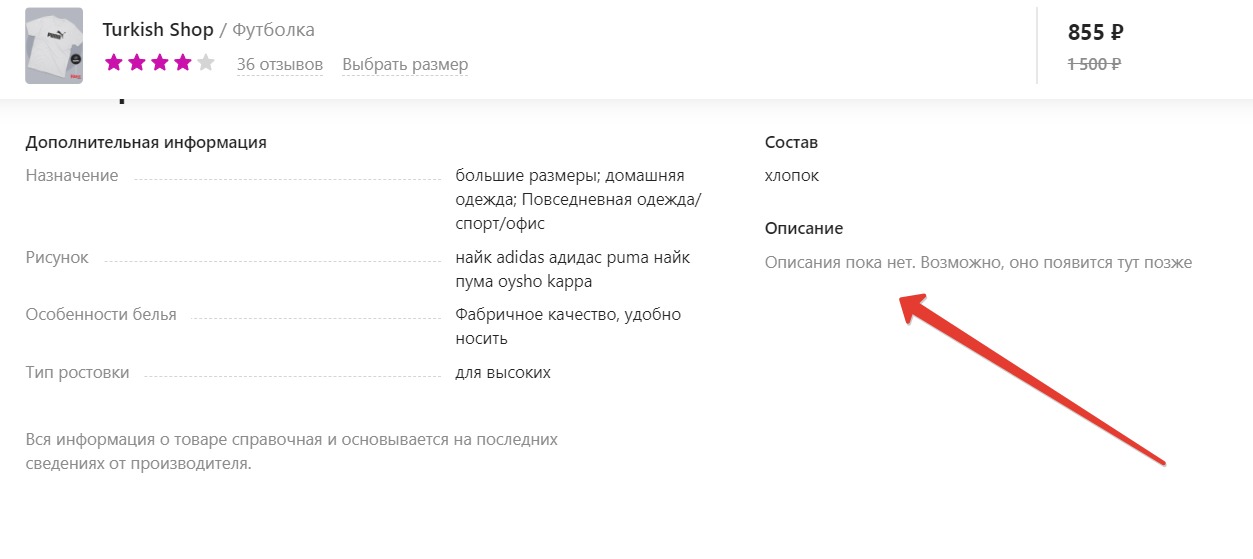This screenshot has width=1253, height=559.
Task: Open the Выбрать размер size selector
Action: point(405,65)
